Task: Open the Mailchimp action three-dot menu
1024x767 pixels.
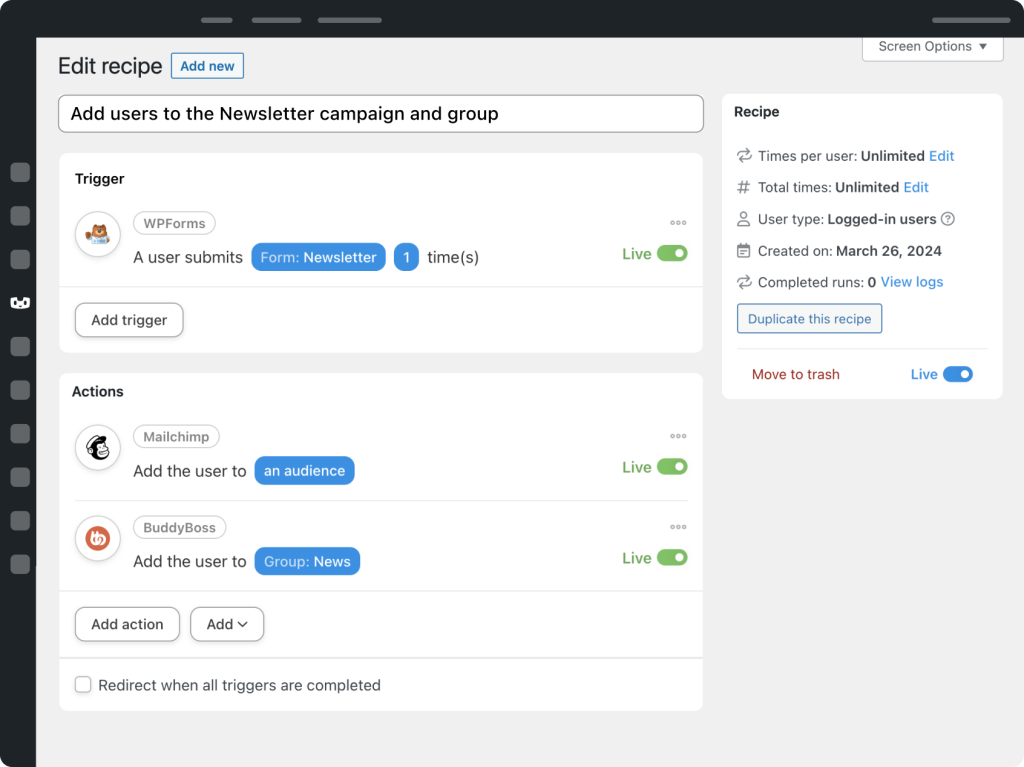Action: coord(678,436)
